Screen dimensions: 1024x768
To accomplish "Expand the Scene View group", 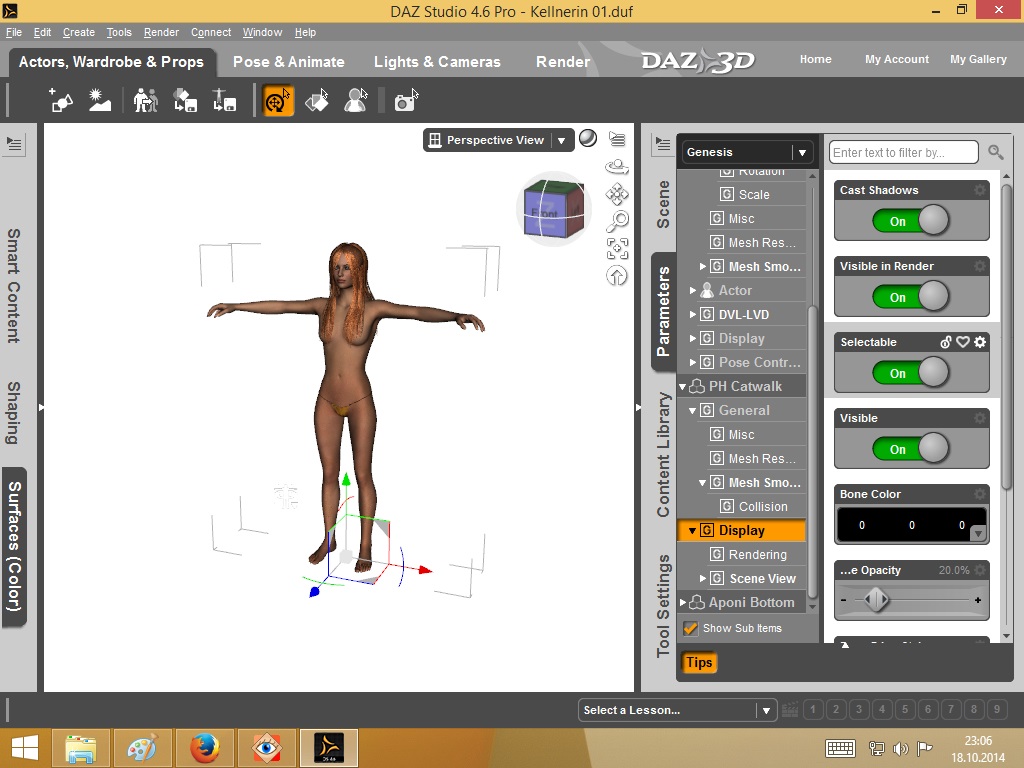I will point(703,579).
